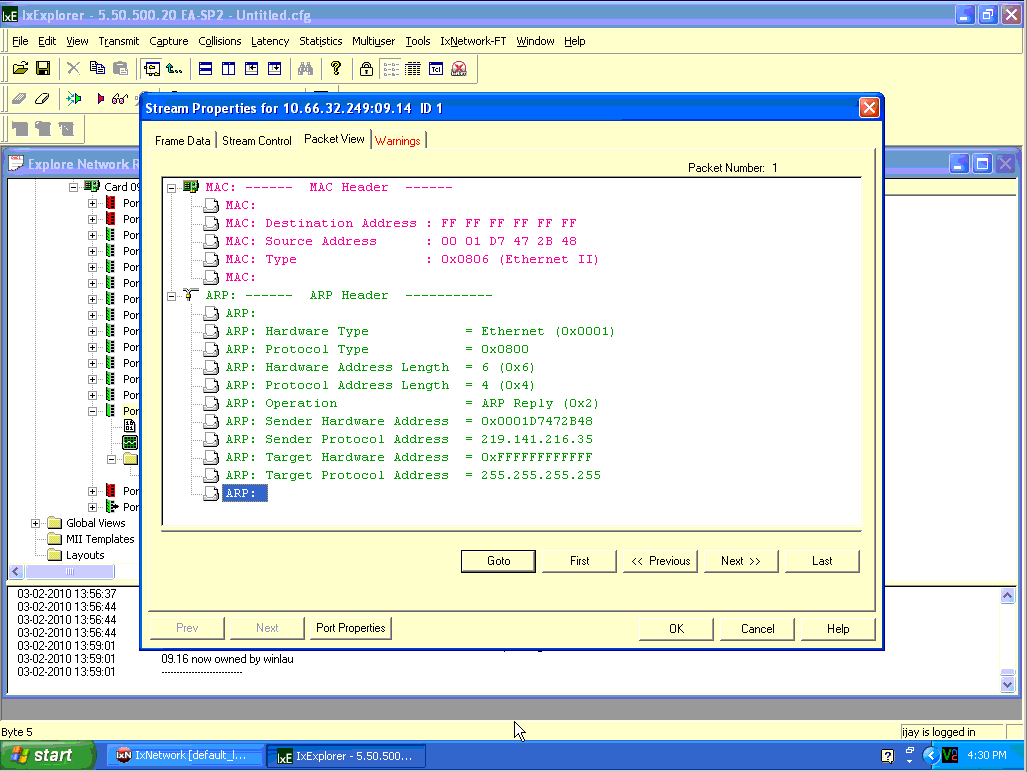Open the File menu

[20, 41]
